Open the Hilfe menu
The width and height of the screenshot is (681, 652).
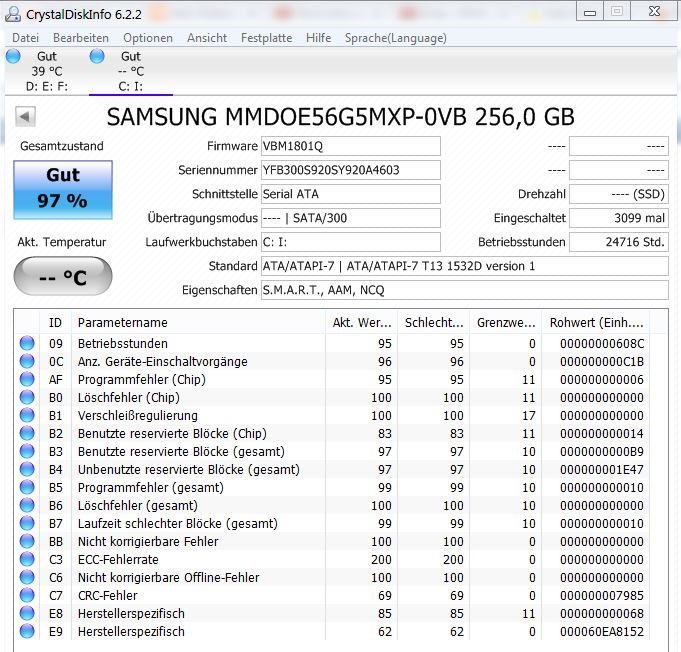coord(318,38)
